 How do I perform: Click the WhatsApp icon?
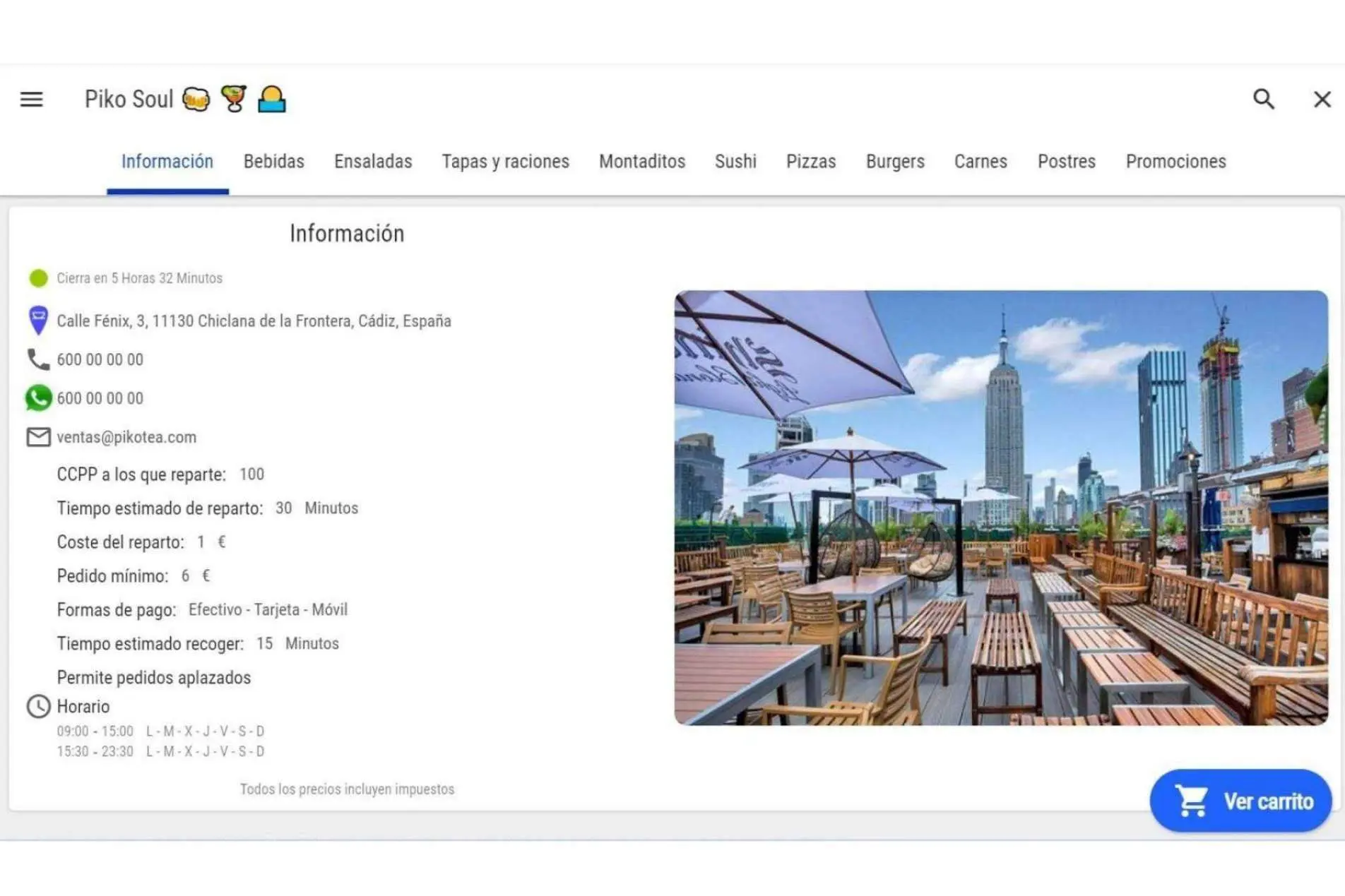pos(38,398)
